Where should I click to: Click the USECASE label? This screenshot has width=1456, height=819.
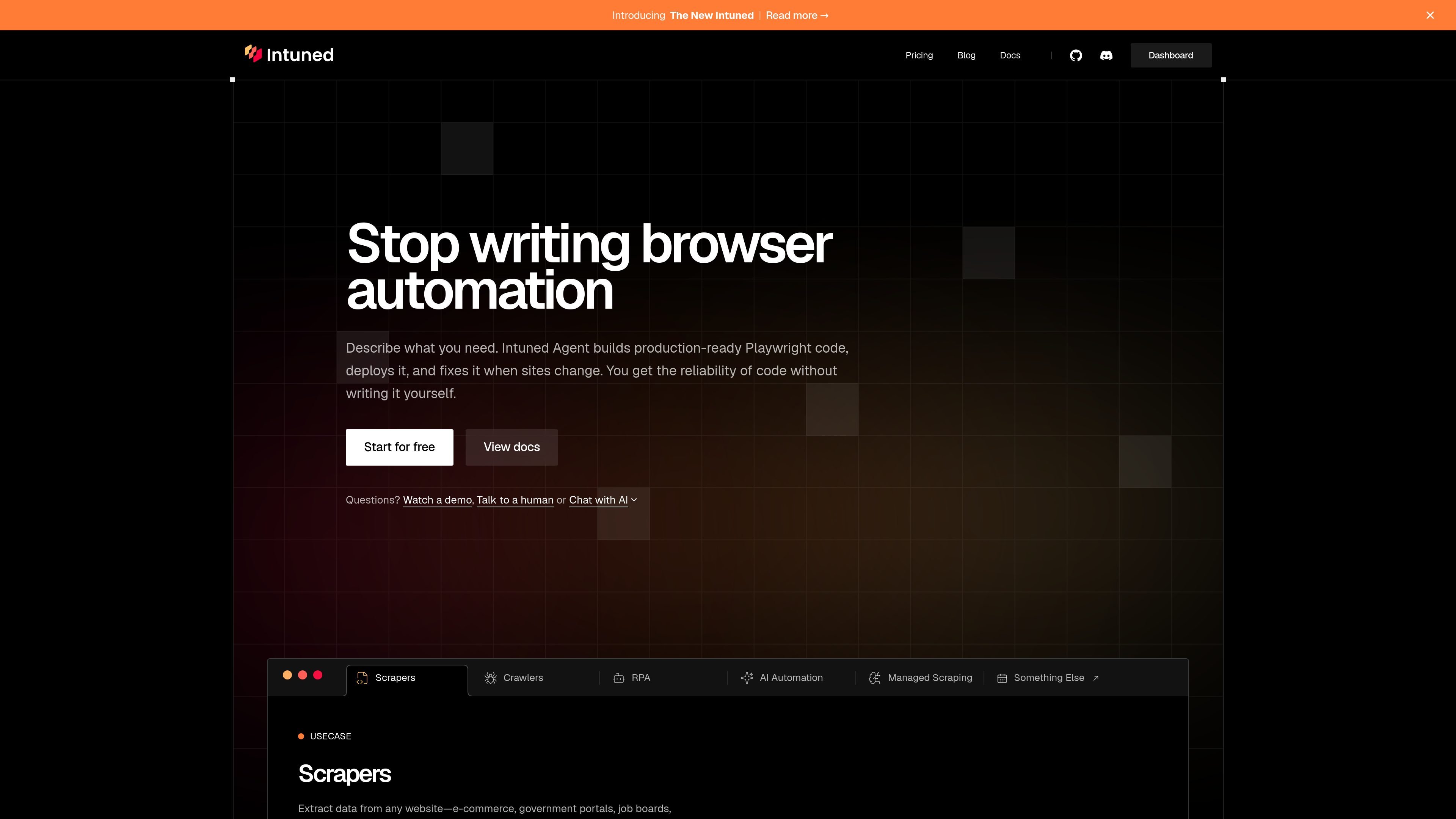[331, 736]
